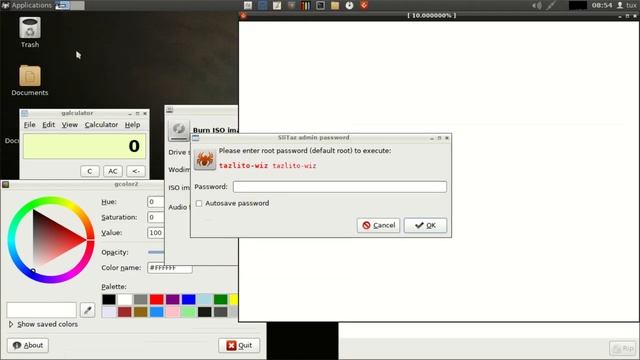Click the Quit button in gcolor2

[239, 345]
